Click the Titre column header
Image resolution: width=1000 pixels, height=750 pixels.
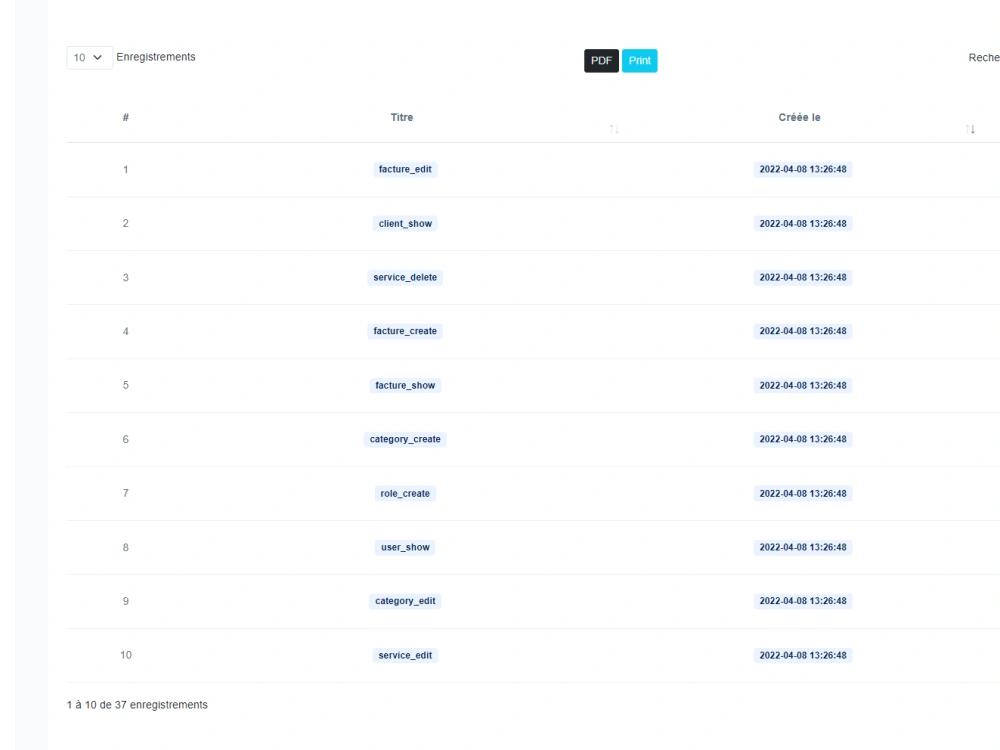[x=402, y=117]
